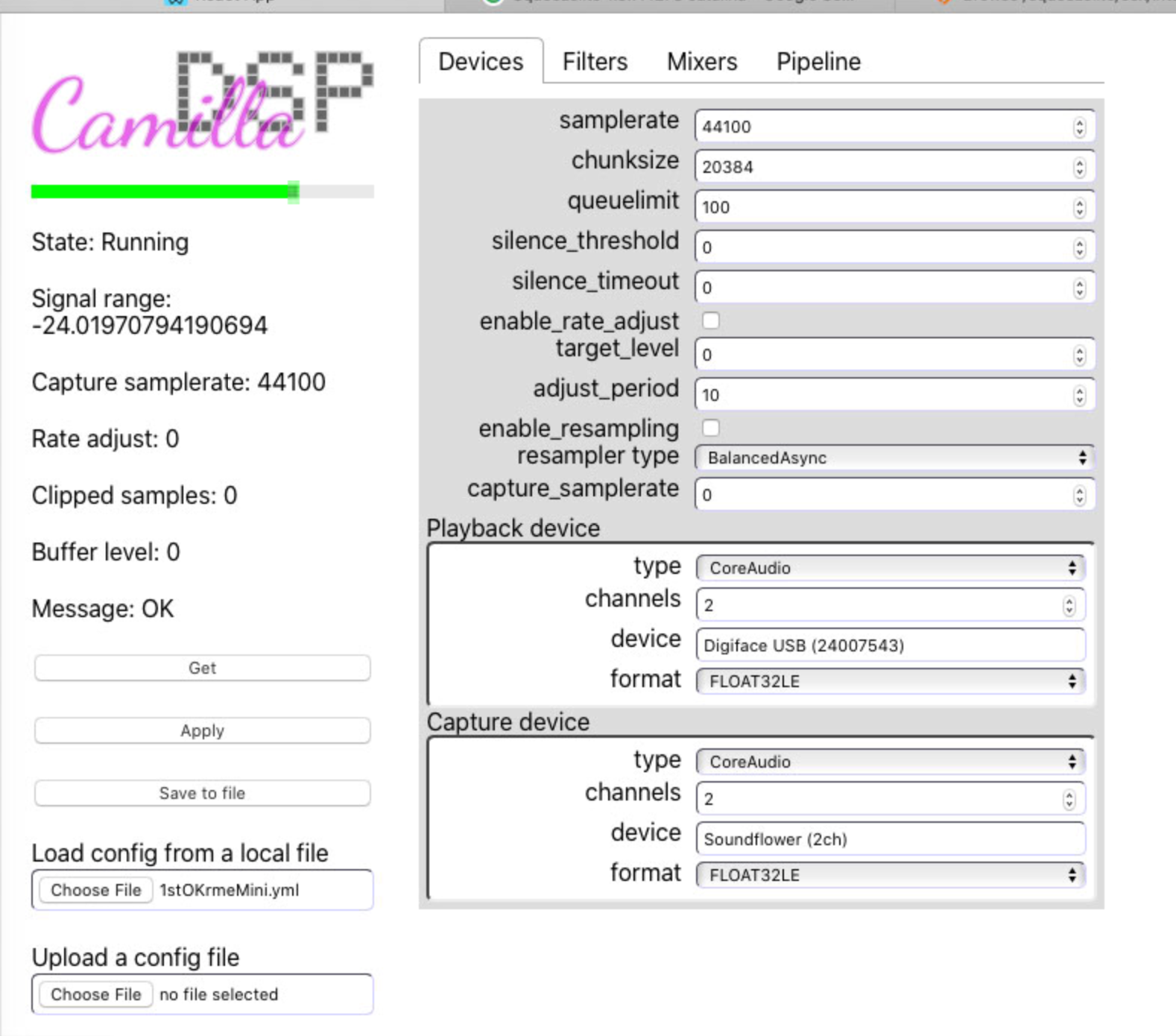Image resolution: width=1176 pixels, height=1036 pixels.
Task: Open Playback device format dropdown
Action: tap(890, 681)
